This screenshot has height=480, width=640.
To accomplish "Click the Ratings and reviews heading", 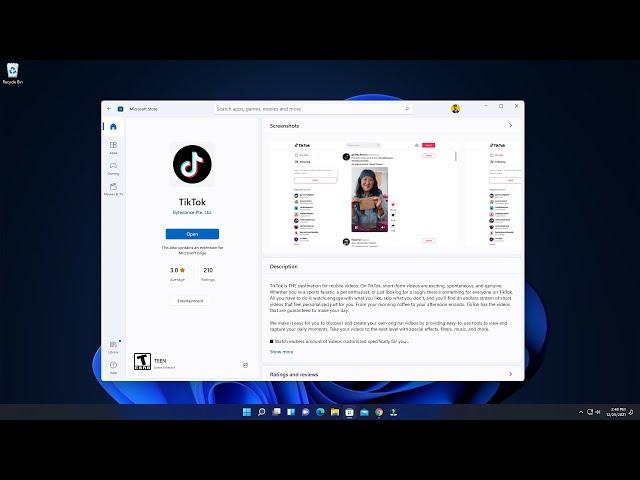I will (x=294, y=374).
